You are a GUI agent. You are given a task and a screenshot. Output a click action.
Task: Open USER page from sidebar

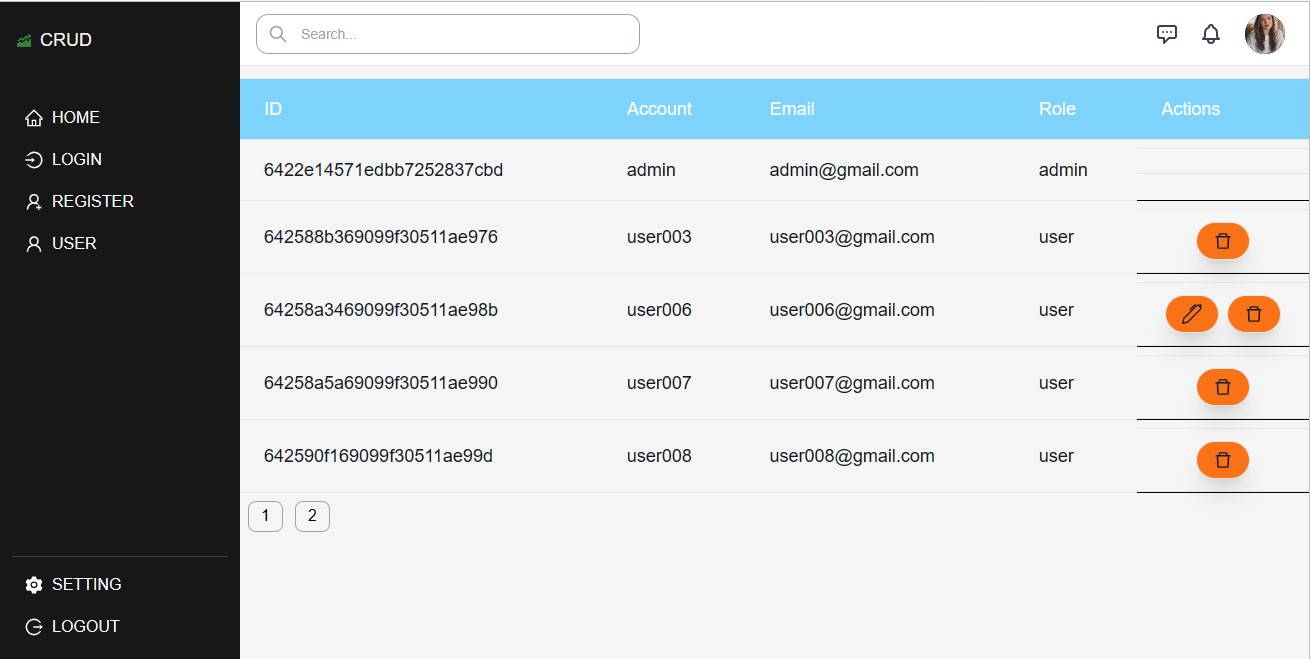(74, 244)
